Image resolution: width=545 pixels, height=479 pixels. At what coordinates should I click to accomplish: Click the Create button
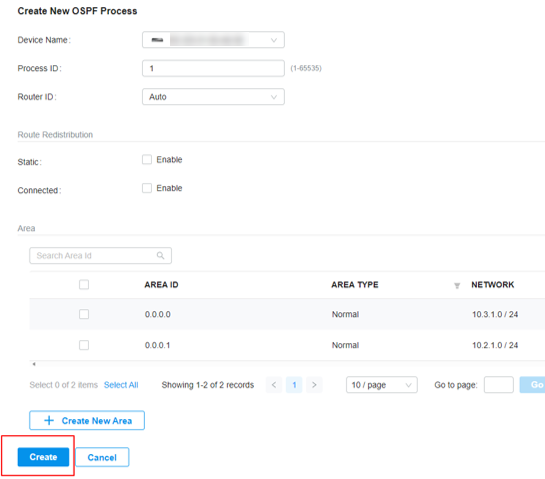[43, 457]
